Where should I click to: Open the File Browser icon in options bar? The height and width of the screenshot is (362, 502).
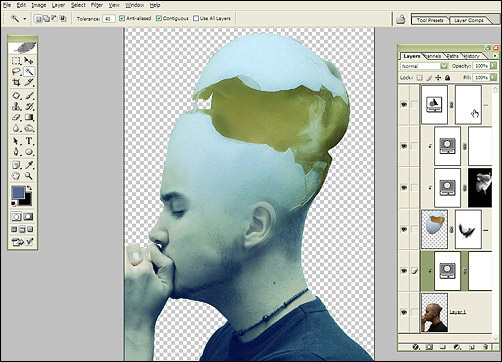click(401, 19)
